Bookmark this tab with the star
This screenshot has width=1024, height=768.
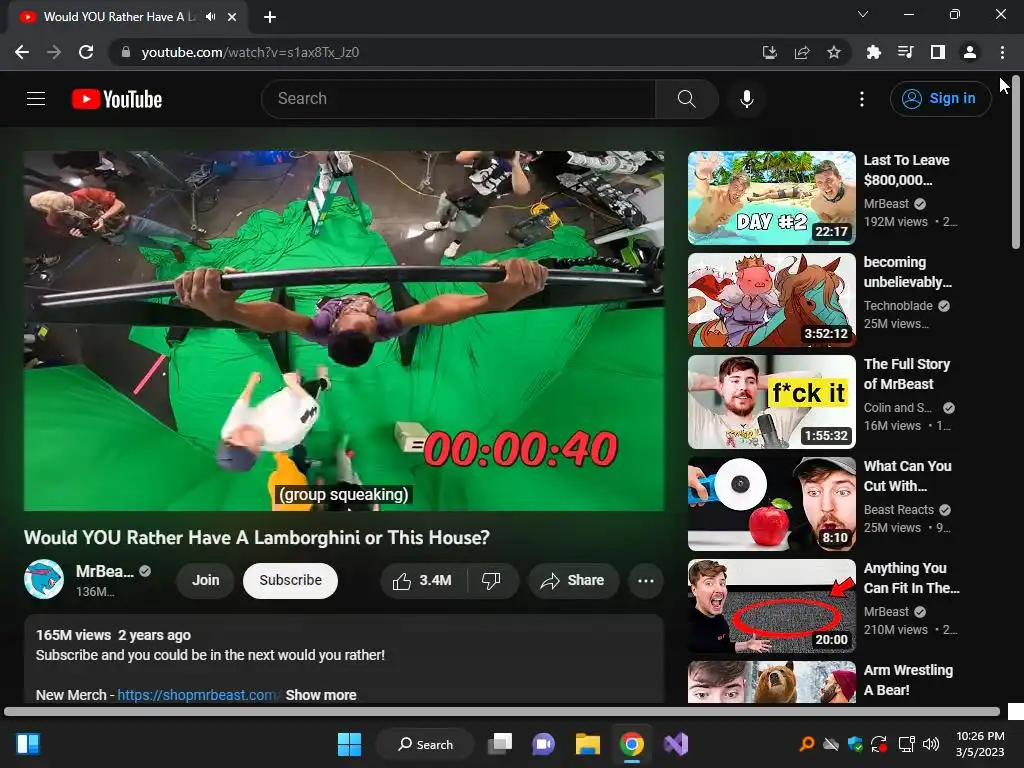coord(834,52)
